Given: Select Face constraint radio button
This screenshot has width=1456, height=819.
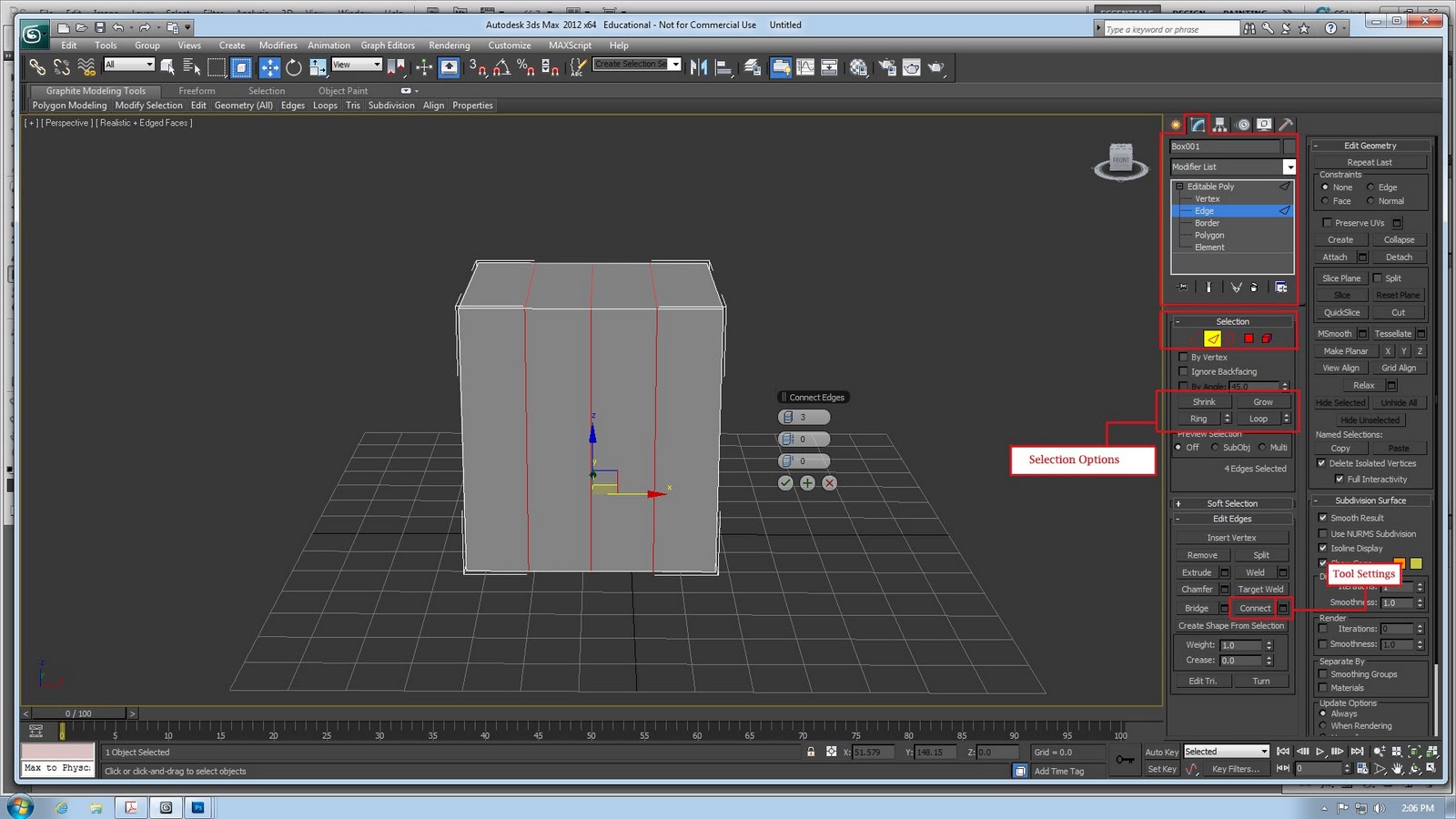Looking at the screenshot, I should coord(1325,201).
